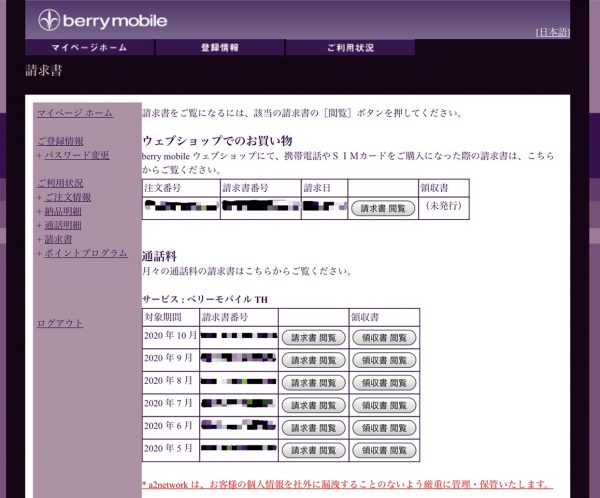600x498 pixels.
Task: View 請求書 for 2020年6月
Action: pos(314,428)
